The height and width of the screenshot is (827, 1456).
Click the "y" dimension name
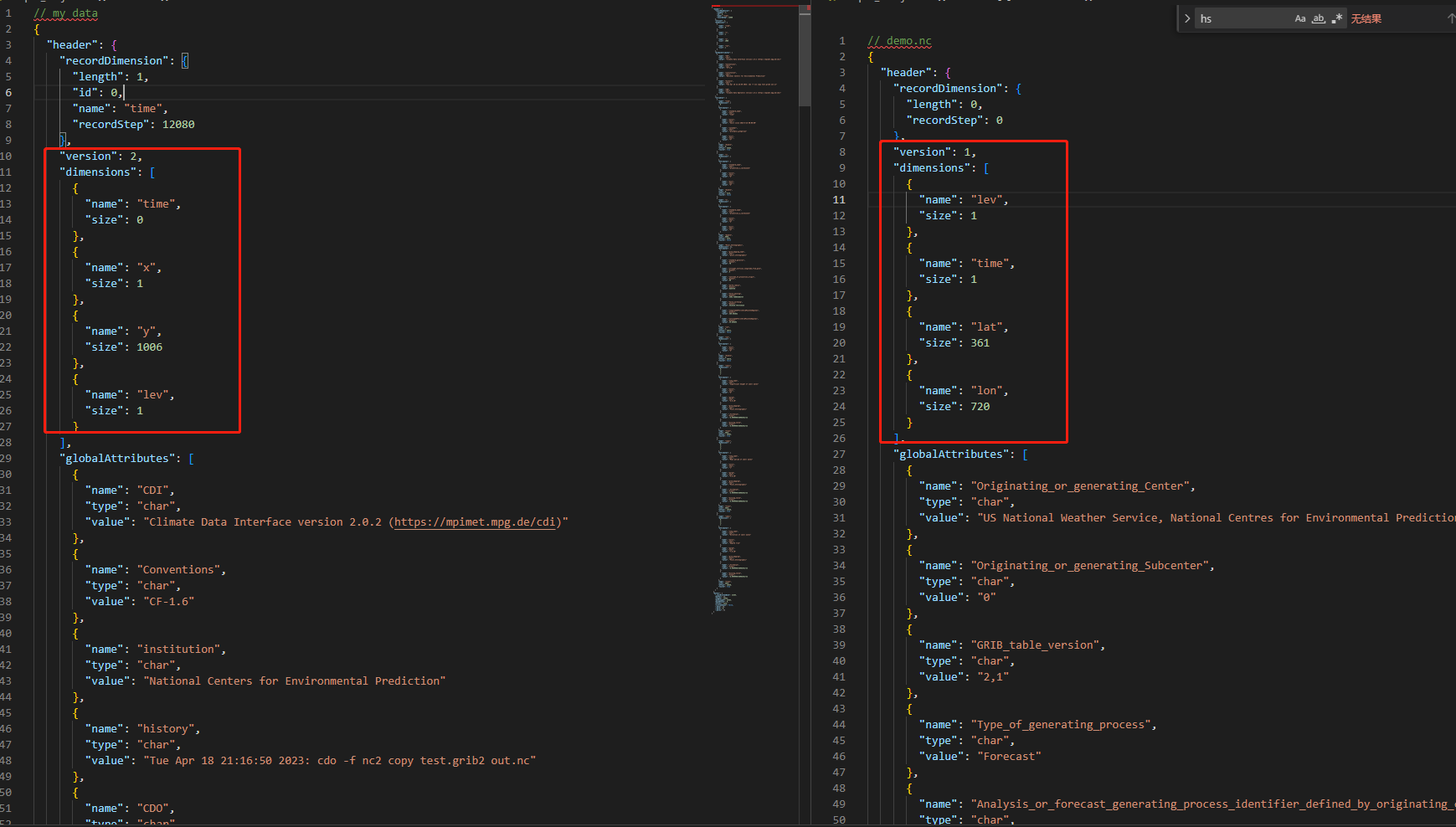146,331
